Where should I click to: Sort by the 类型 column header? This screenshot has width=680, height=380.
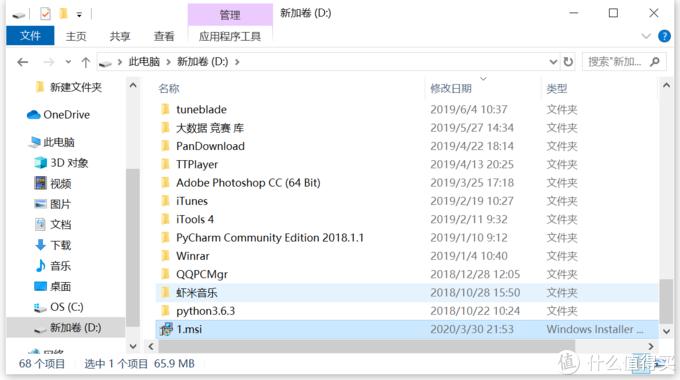(557, 88)
